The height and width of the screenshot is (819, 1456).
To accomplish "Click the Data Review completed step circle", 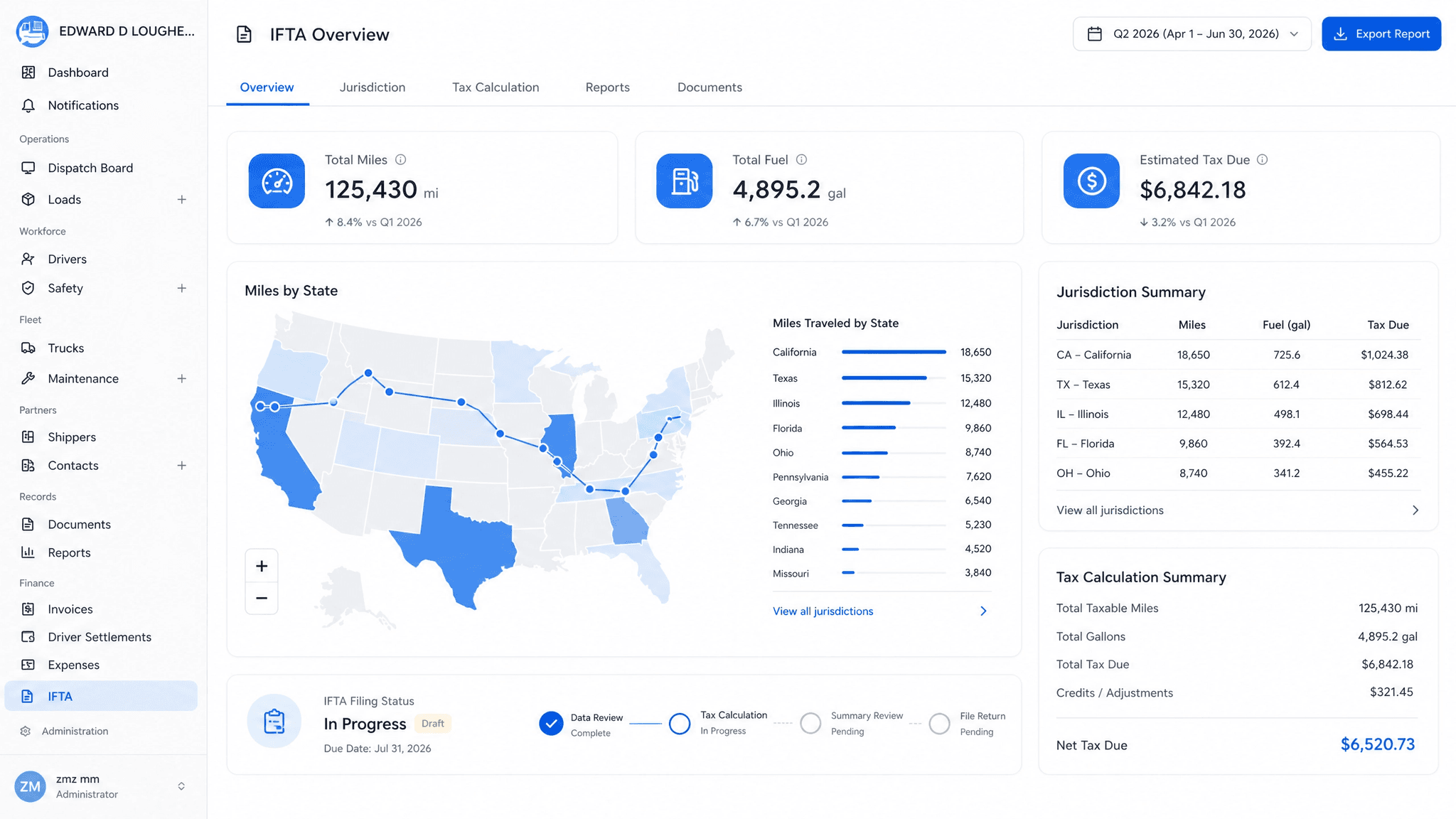I will click(551, 724).
